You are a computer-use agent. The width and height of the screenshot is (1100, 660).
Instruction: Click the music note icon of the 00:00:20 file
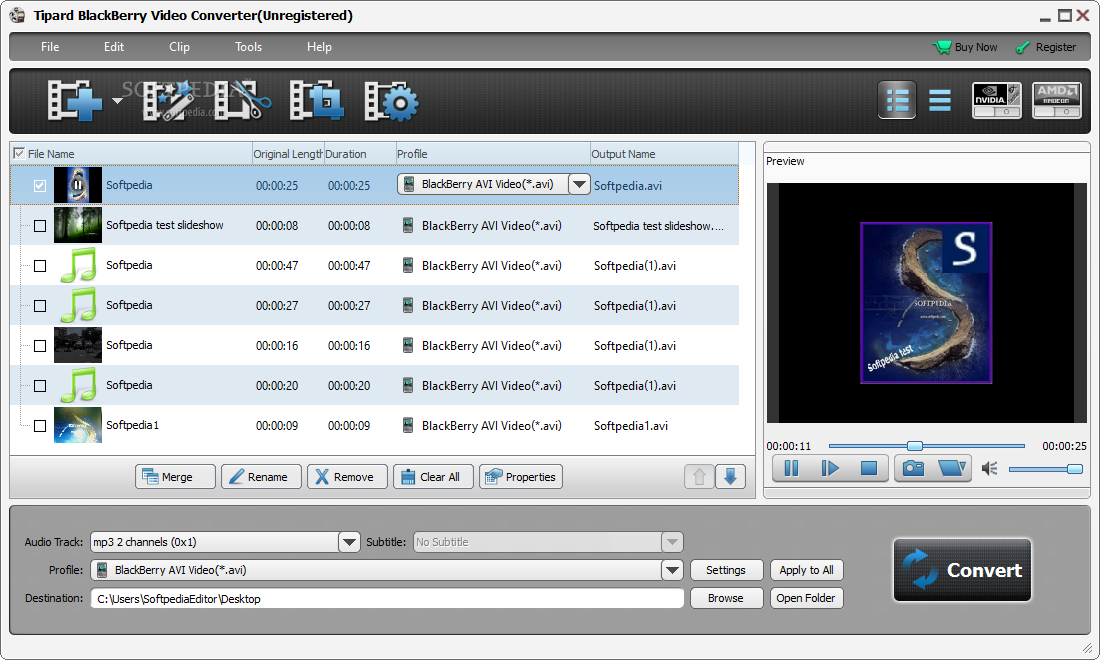(x=78, y=385)
